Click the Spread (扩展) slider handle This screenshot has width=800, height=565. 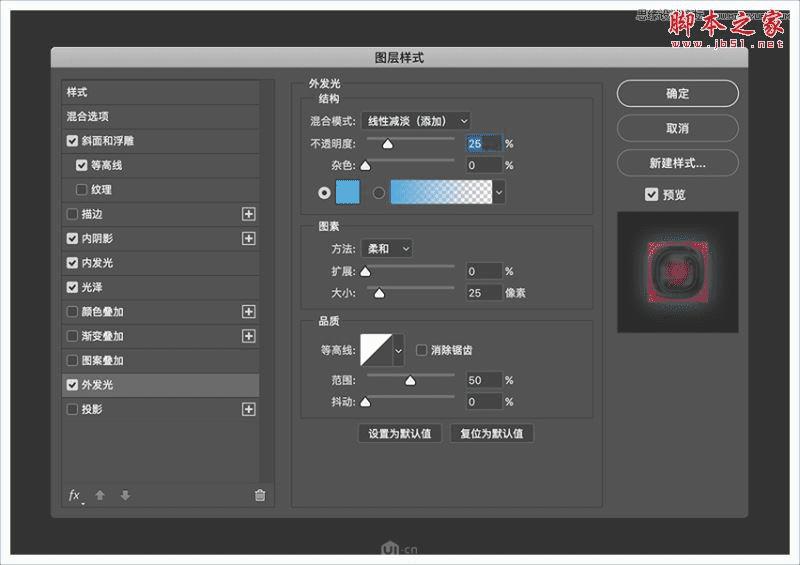point(365,272)
